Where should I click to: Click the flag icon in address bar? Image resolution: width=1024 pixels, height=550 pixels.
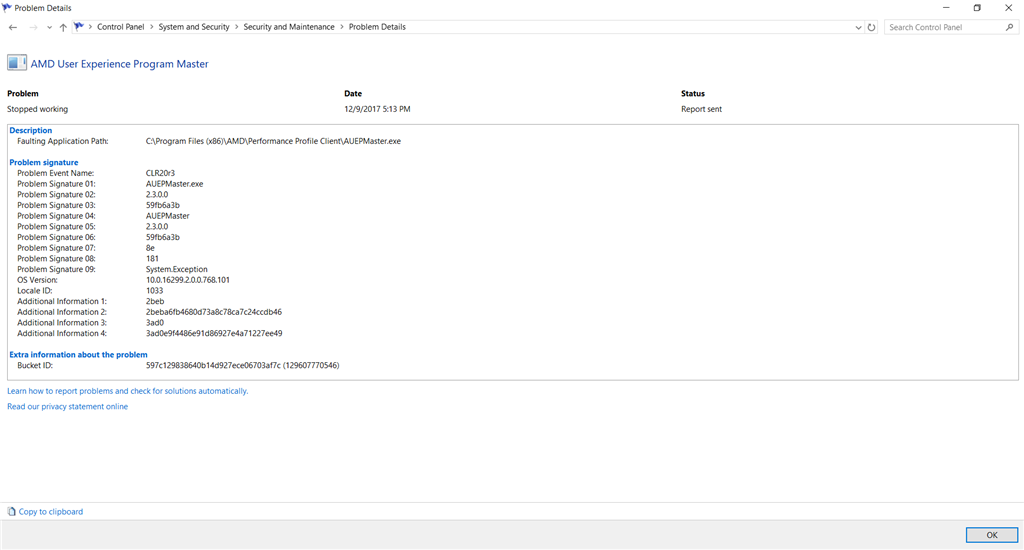[79, 27]
